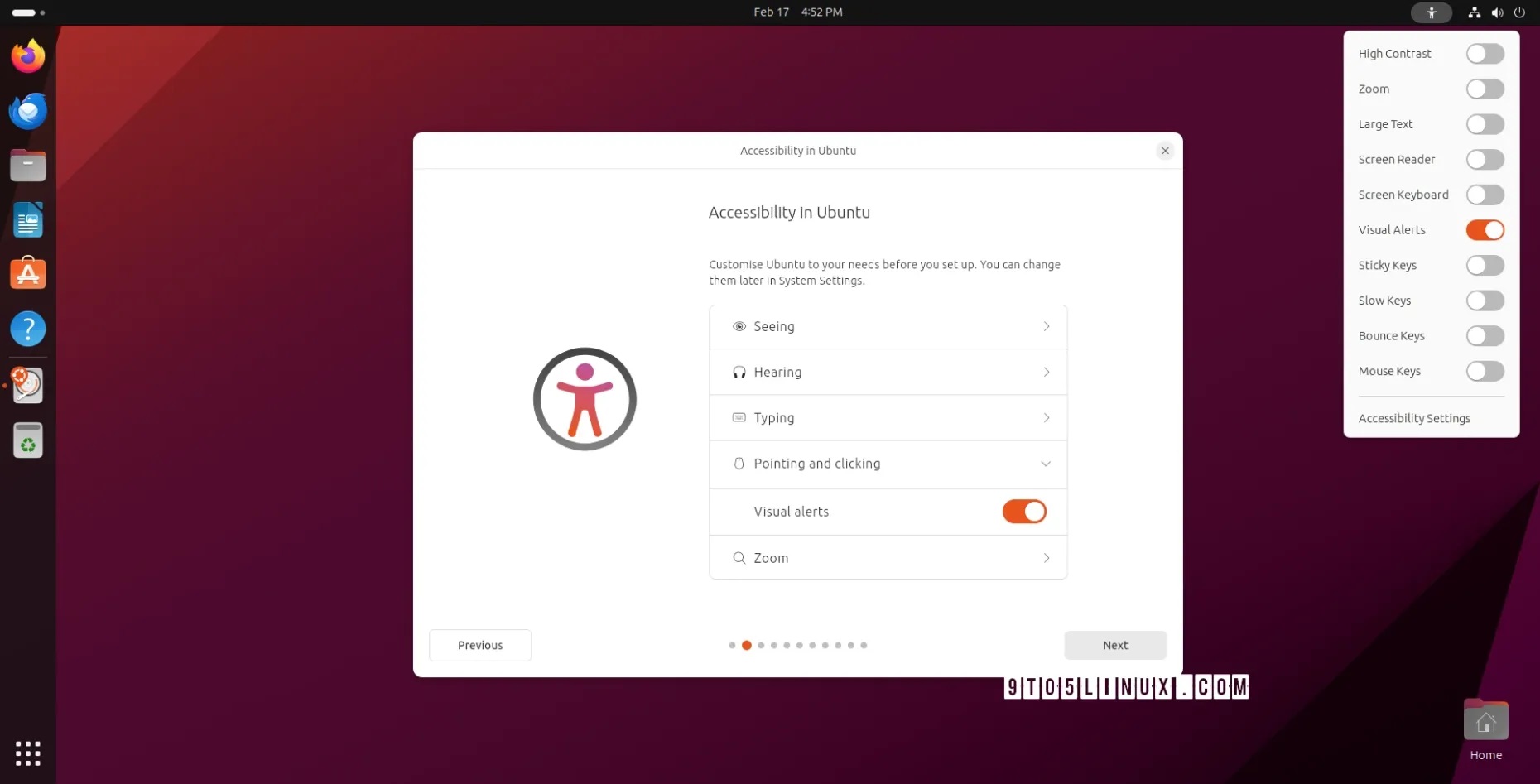Screen dimensions: 1540x784
Task: Enable the Screen Reader switch
Action: 1485,160
